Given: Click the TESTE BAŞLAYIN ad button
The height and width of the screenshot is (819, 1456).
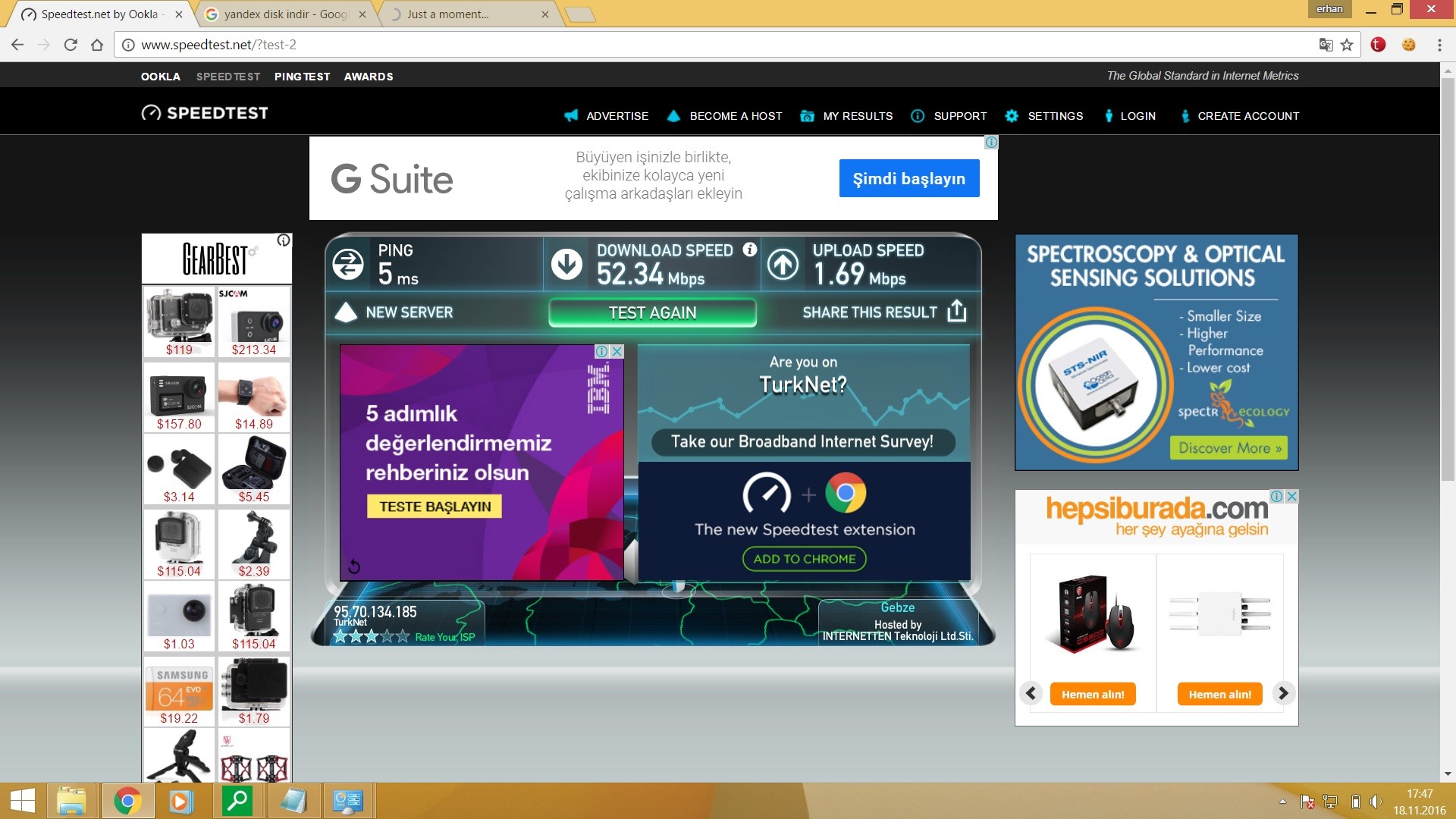Looking at the screenshot, I should [x=435, y=507].
